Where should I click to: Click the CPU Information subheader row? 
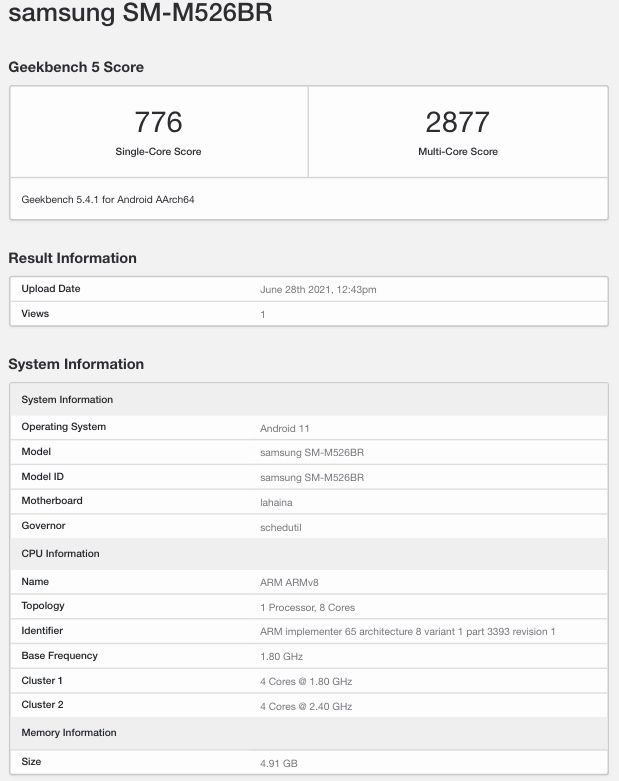pyautogui.click(x=309, y=554)
